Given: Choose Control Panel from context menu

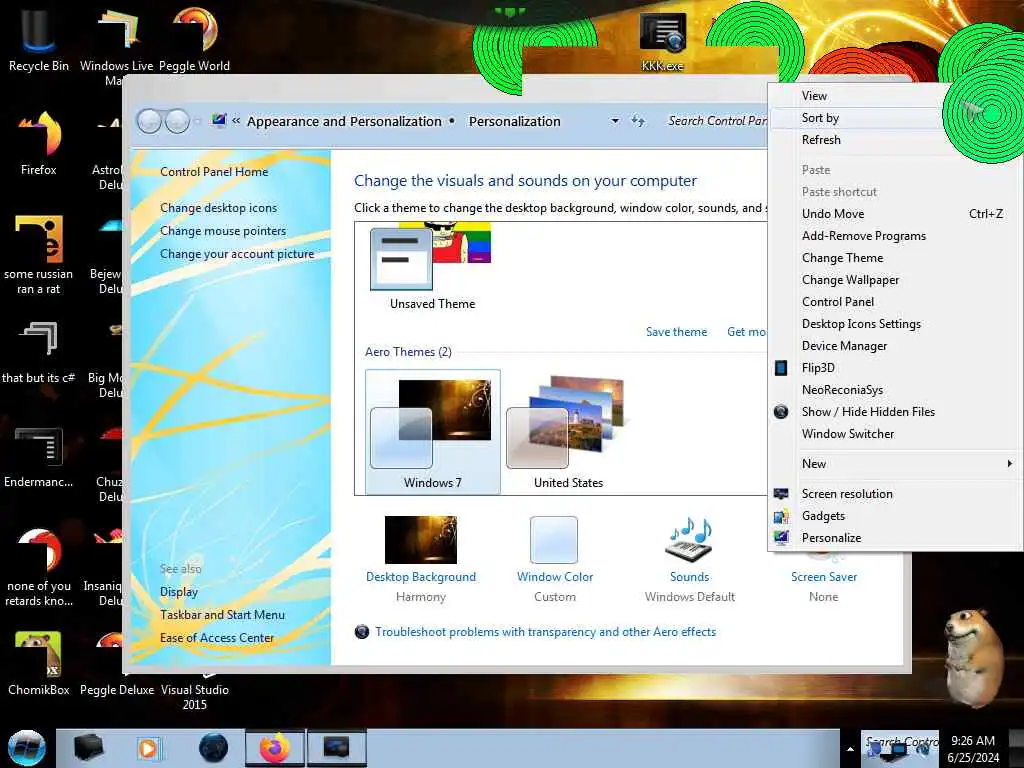Looking at the screenshot, I should click(895, 302).
